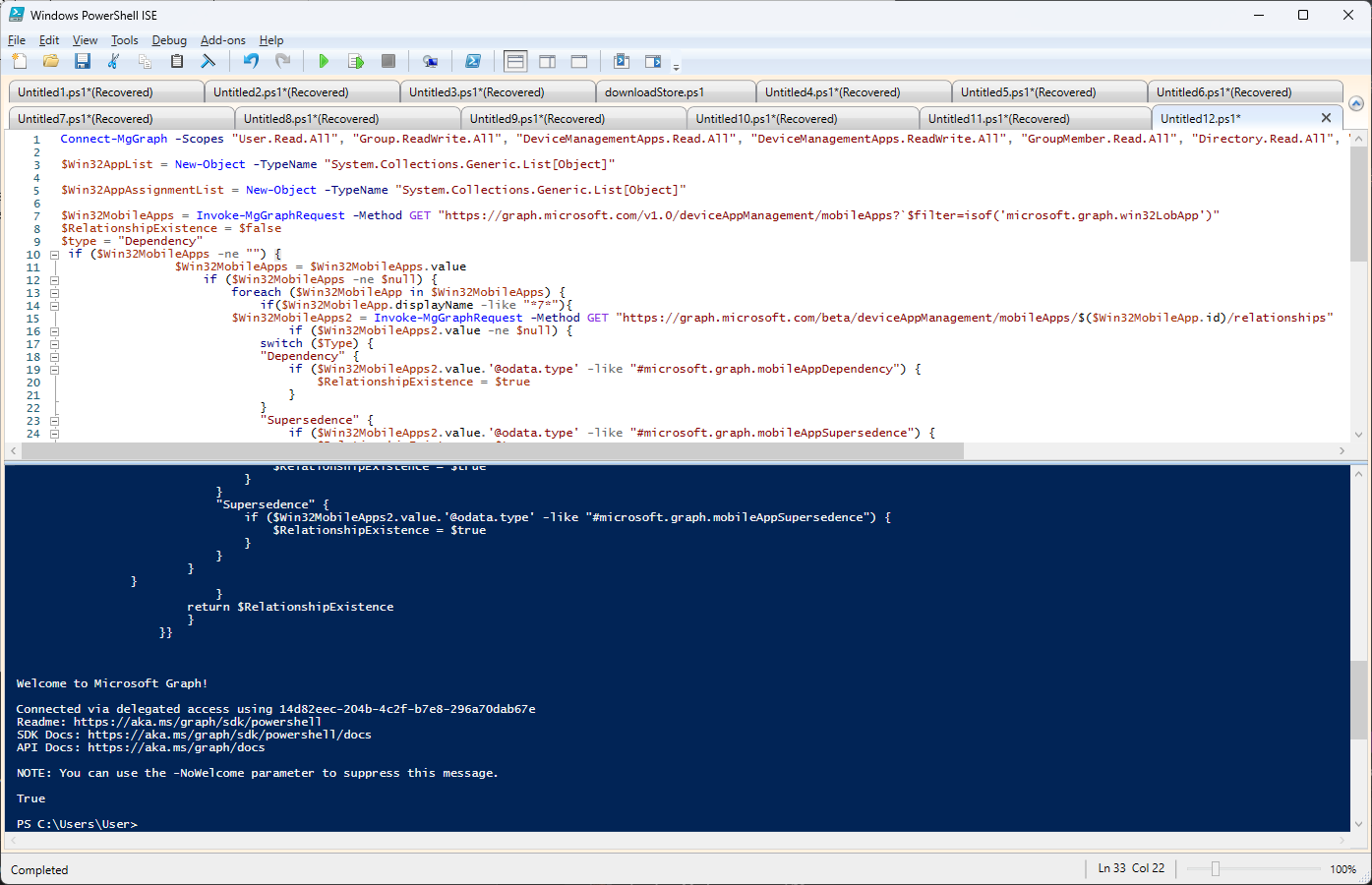Select Show Script Pane Right layout icon
The height and width of the screenshot is (885, 1372).
[x=548, y=61]
